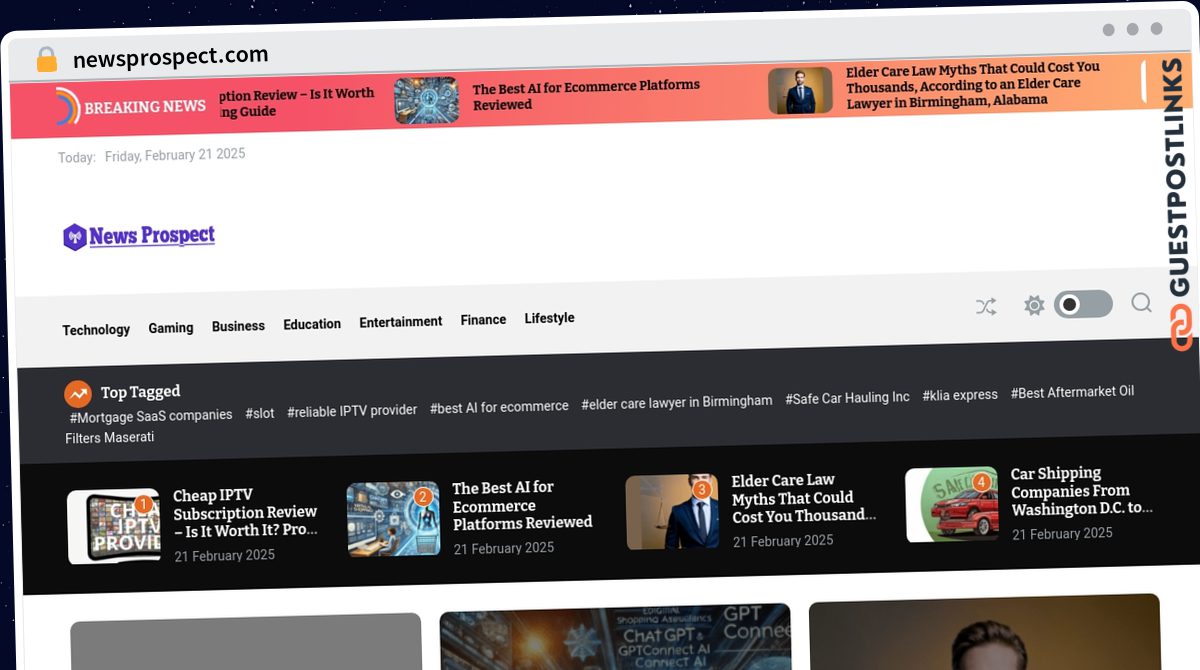Click the padlock icon in address bar
This screenshot has height=670, width=1200.
pos(46,60)
